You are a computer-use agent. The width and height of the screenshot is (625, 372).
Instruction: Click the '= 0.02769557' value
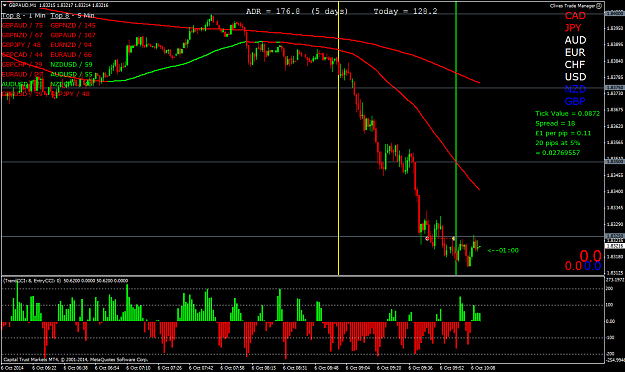(x=558, y=153)
